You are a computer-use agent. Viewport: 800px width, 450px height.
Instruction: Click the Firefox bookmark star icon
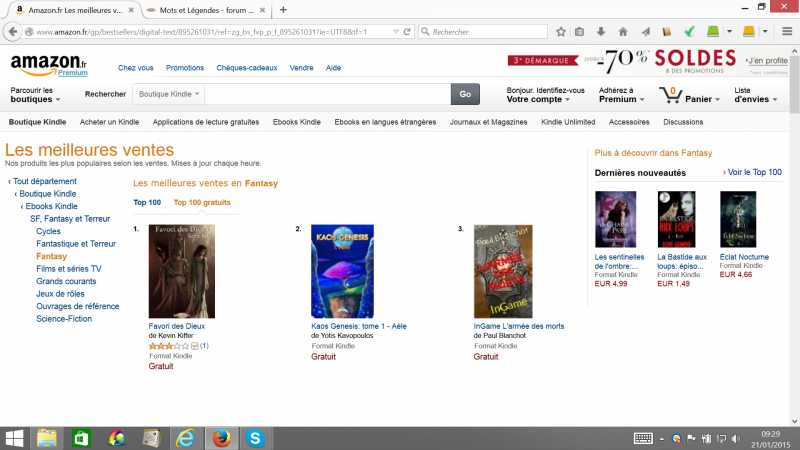point(561,32)
